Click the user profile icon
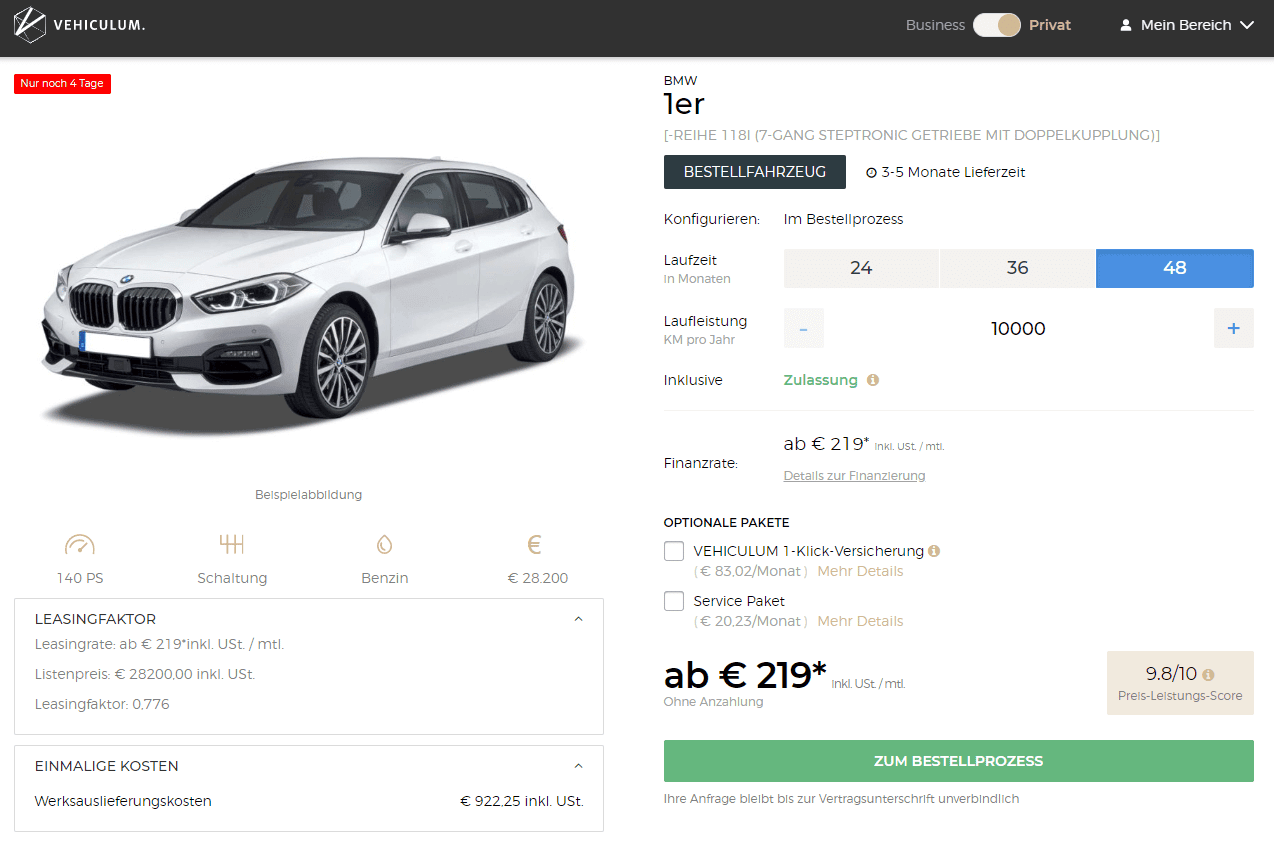 1125,25
